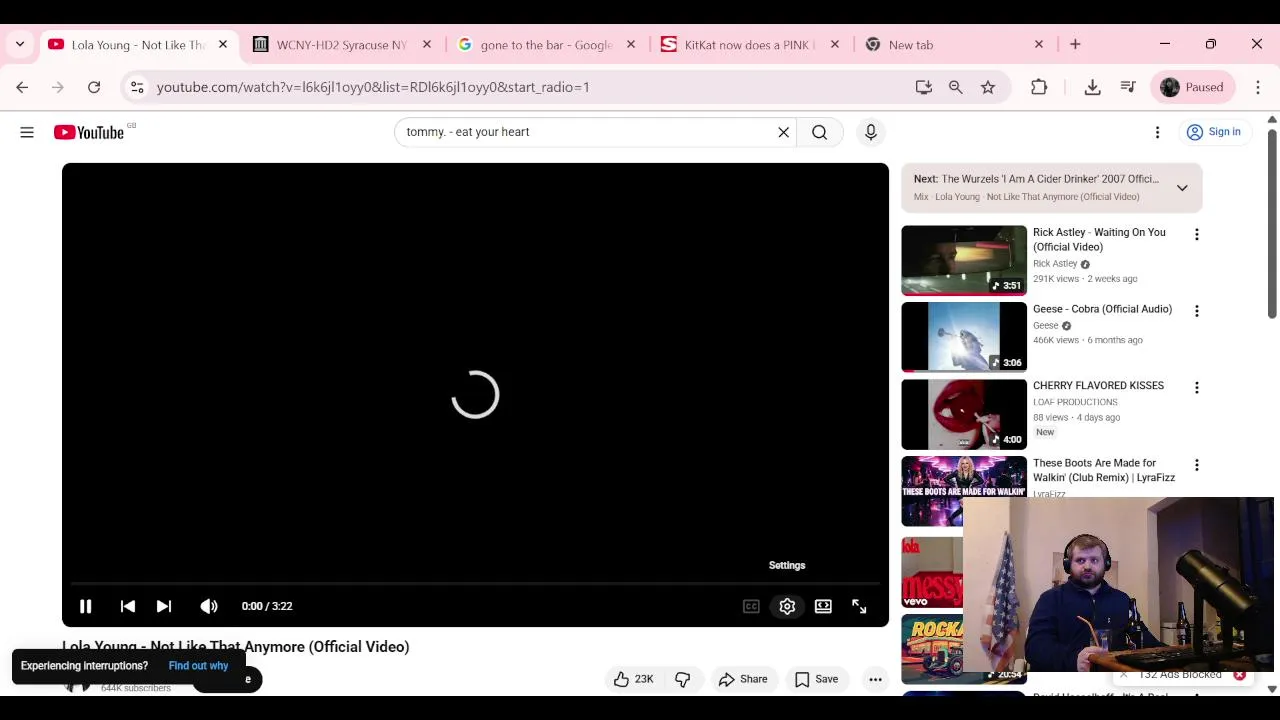Expand the Mix playlist Next panel
This screenshot has height=720, width=1280.
click(1182, 188)
